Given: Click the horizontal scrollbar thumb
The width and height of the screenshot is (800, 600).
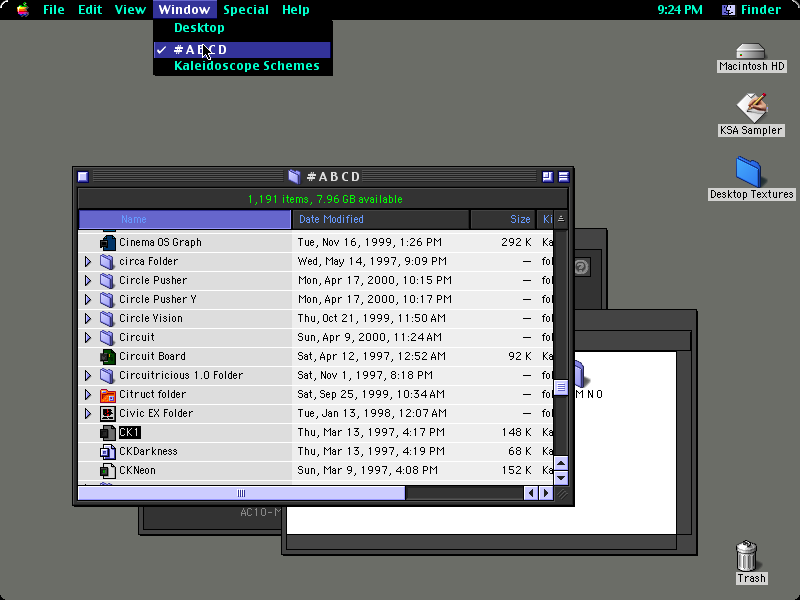Looking at the screenshot, I should [241, 493].
